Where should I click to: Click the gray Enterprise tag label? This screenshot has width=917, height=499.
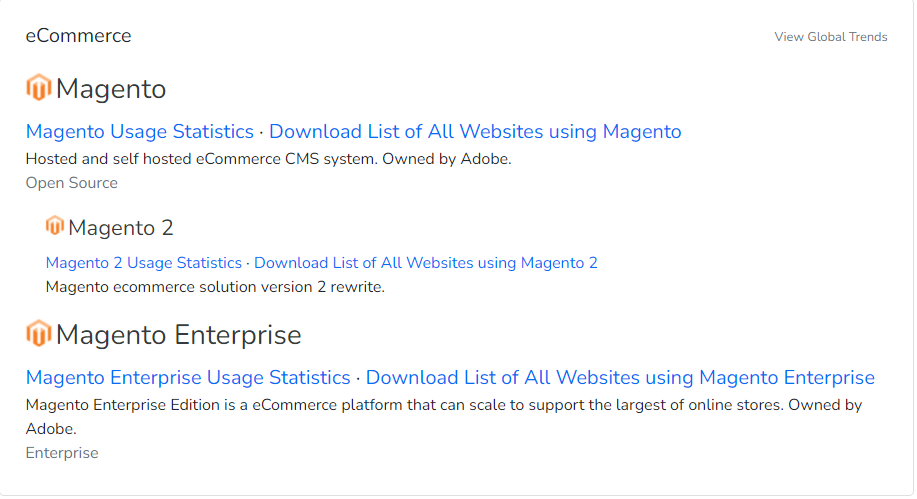pyautogui.click(x=62, y=453)
